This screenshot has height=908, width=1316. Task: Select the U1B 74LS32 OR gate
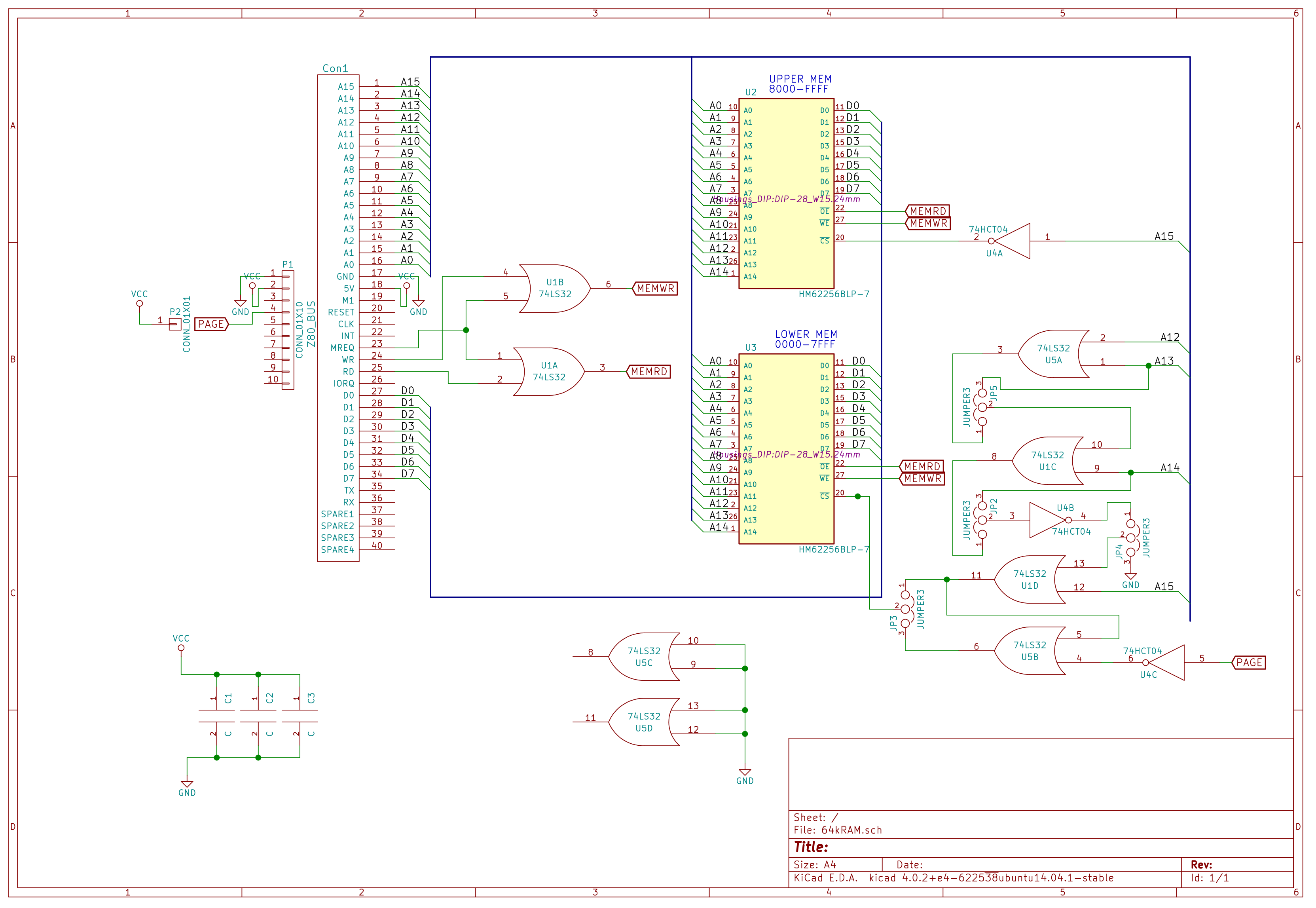[554, 289]
